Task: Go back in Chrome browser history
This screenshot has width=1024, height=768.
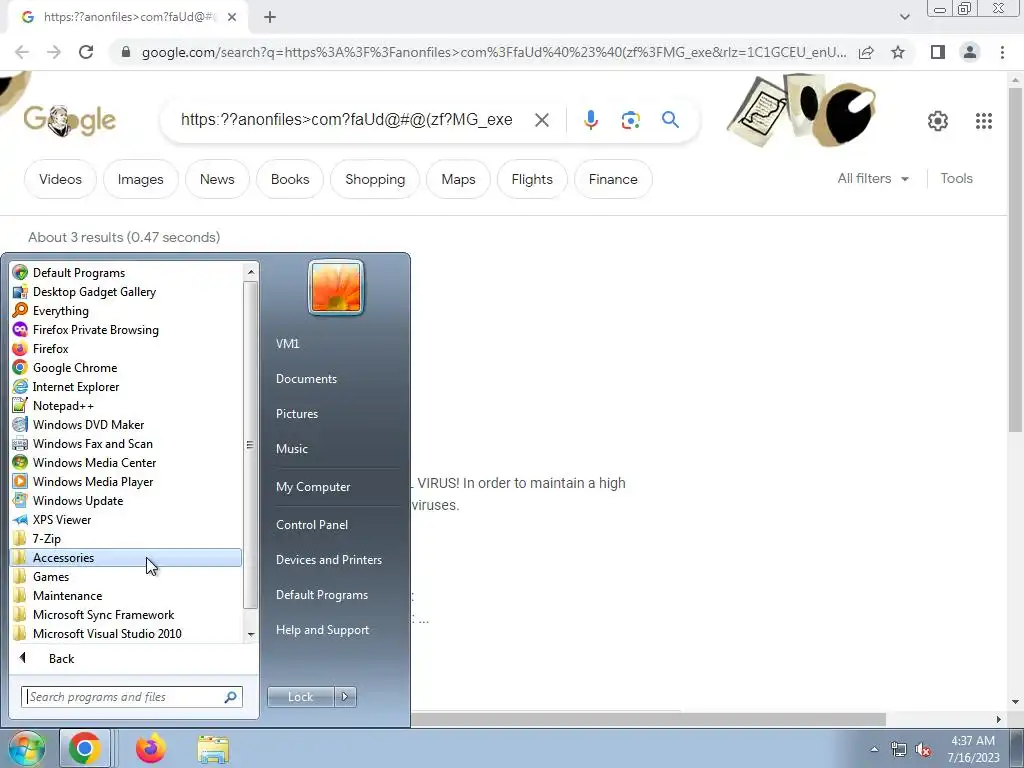Action: [22, 52]
